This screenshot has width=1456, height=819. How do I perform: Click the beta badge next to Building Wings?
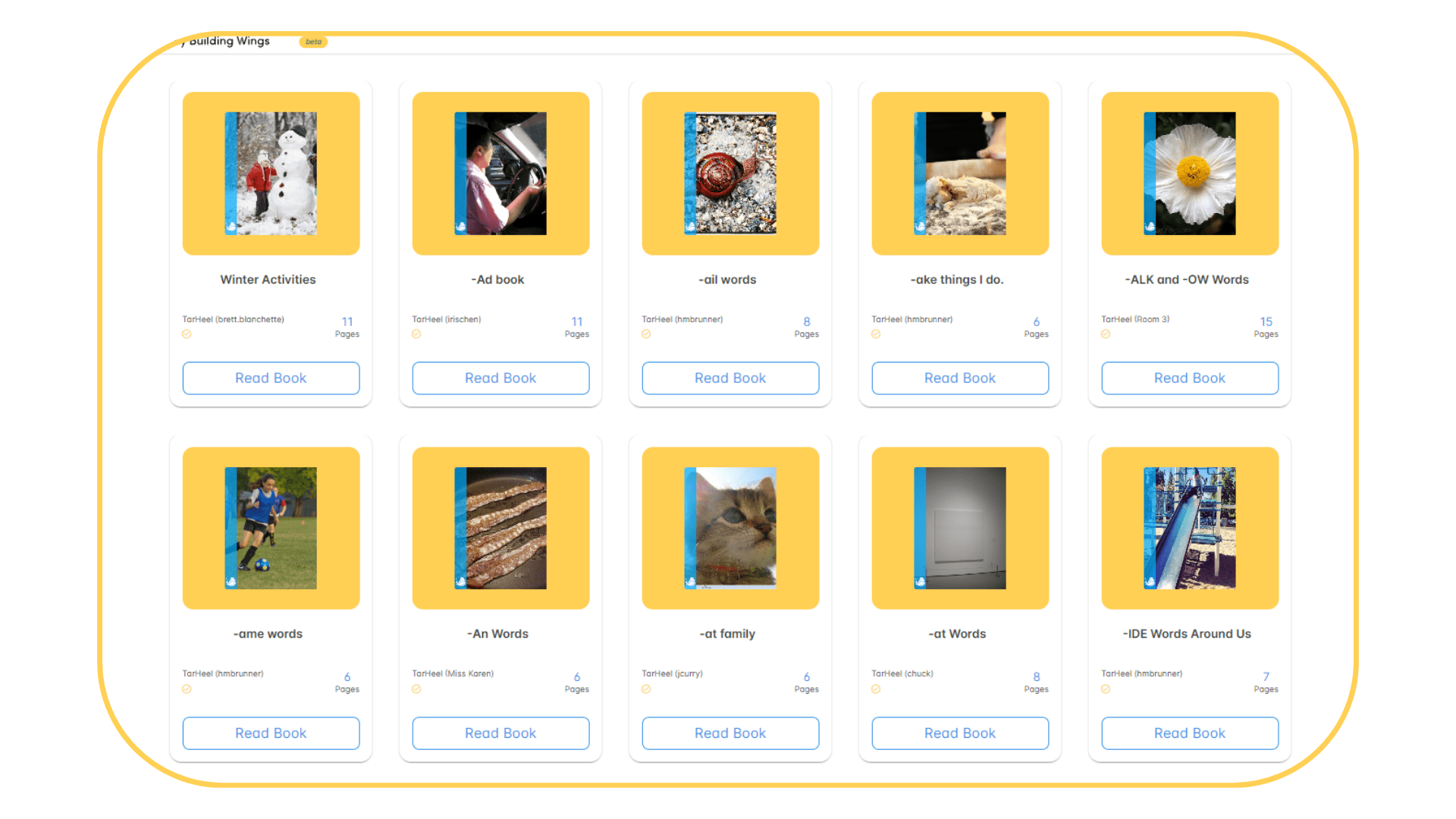(x=313, y=42)
